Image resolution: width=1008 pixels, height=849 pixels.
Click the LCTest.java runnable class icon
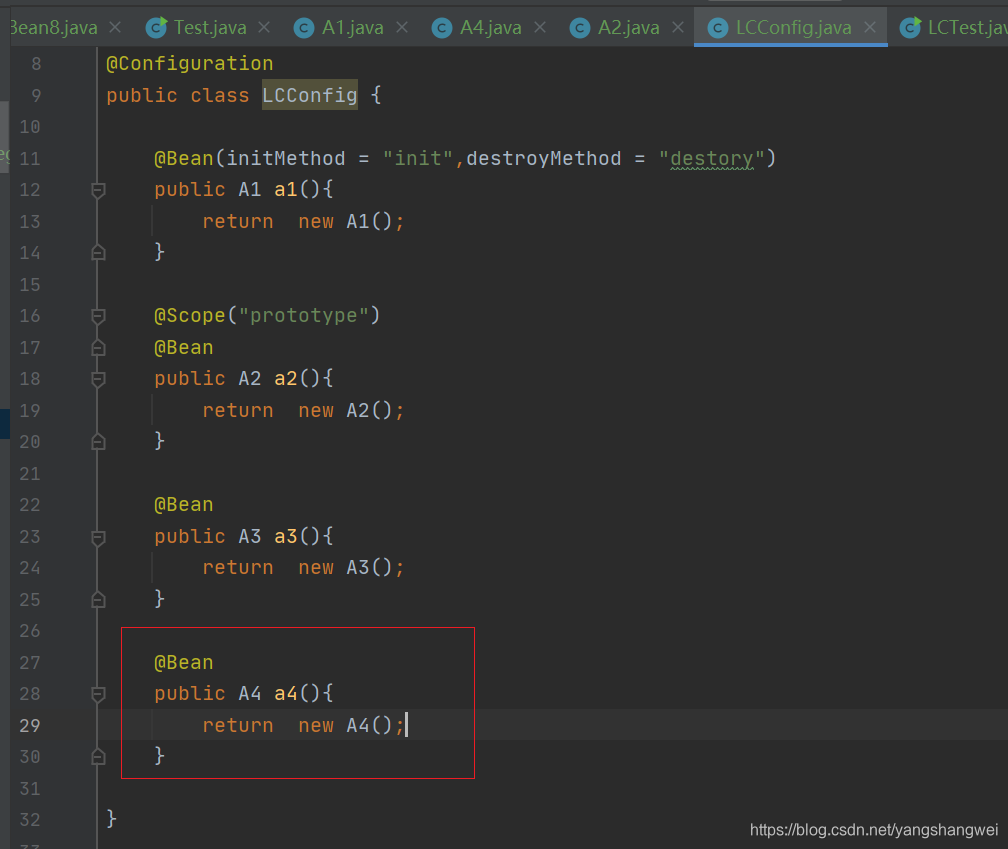[x=910, y=28]
